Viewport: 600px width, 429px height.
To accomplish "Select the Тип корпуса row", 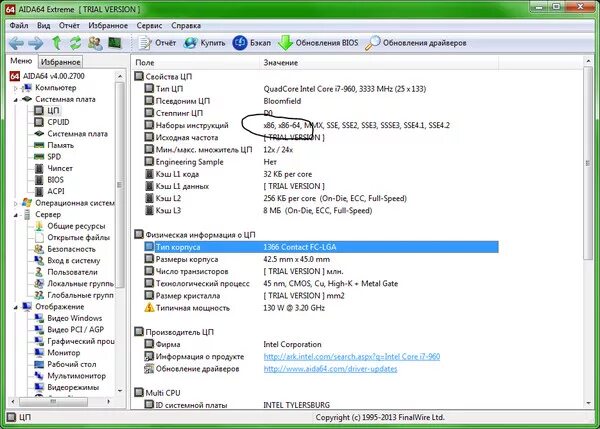I will (321, 247).
